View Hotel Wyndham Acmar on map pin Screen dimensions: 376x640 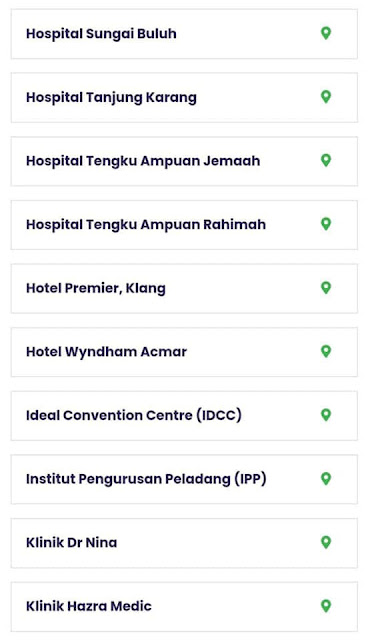[325, 351]
